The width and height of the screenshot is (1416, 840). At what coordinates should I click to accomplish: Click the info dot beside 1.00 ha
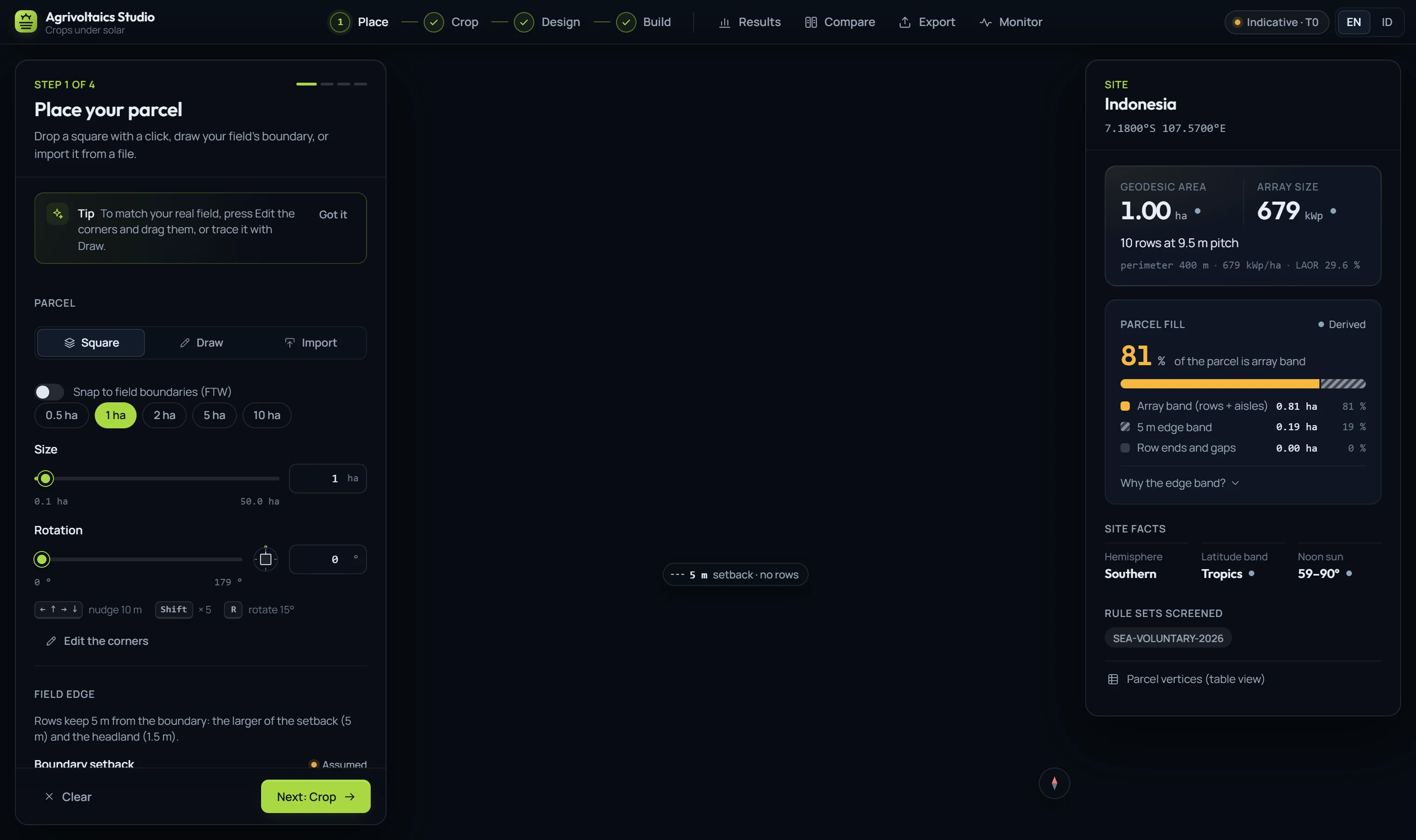1198,211
